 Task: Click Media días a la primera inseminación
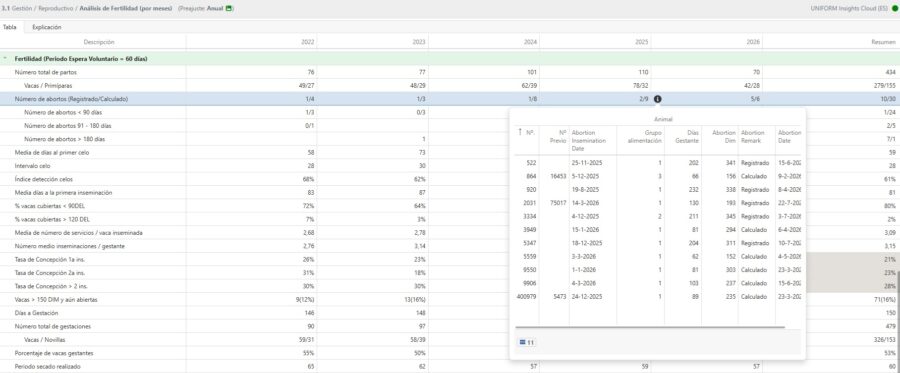point(63,192)
